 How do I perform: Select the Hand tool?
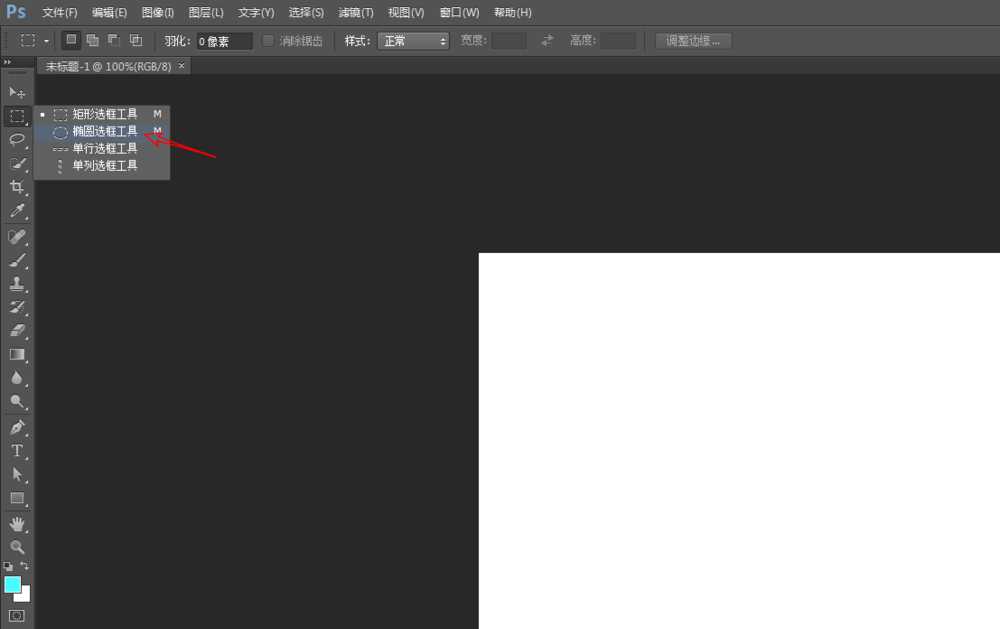[x=17, y=524]
